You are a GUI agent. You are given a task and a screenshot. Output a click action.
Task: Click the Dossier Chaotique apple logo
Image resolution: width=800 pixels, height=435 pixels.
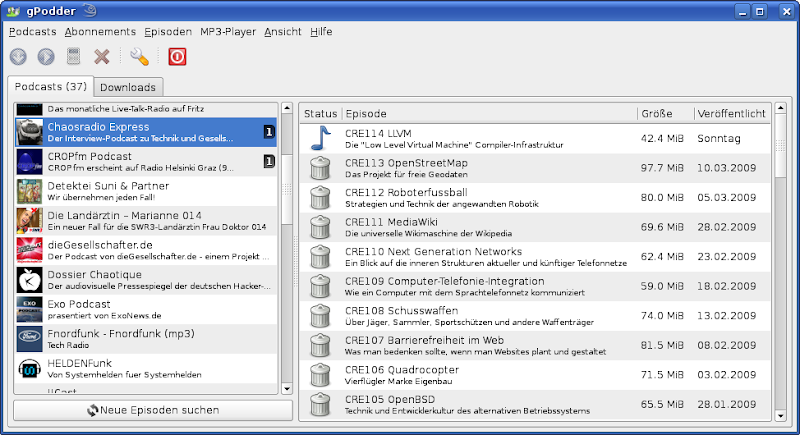30,280
